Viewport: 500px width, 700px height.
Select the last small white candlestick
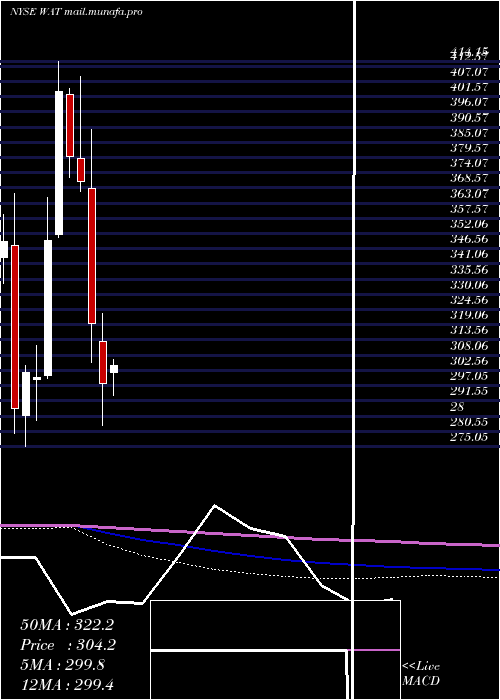click(114, 369)
